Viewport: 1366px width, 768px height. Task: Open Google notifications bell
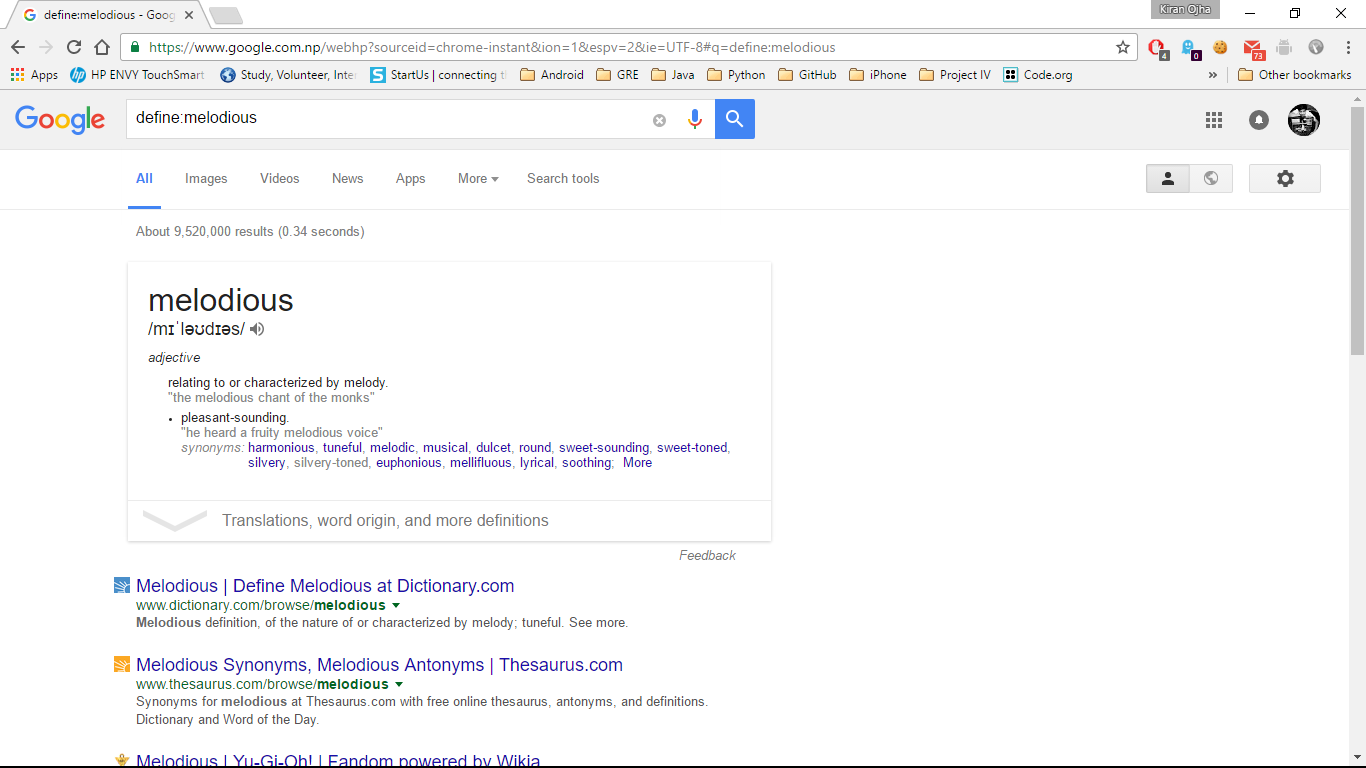click(1259, 120)
